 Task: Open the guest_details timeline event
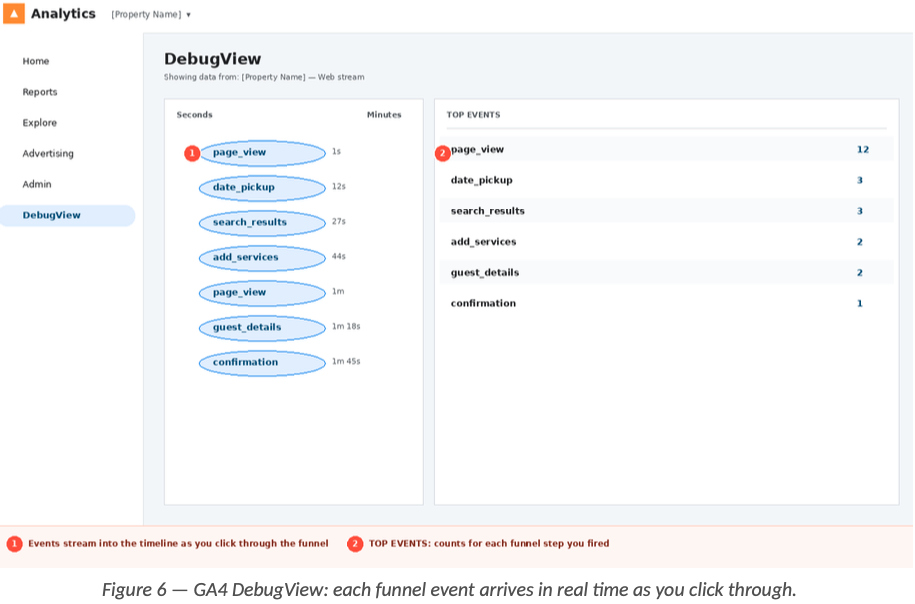coord(262,328)
